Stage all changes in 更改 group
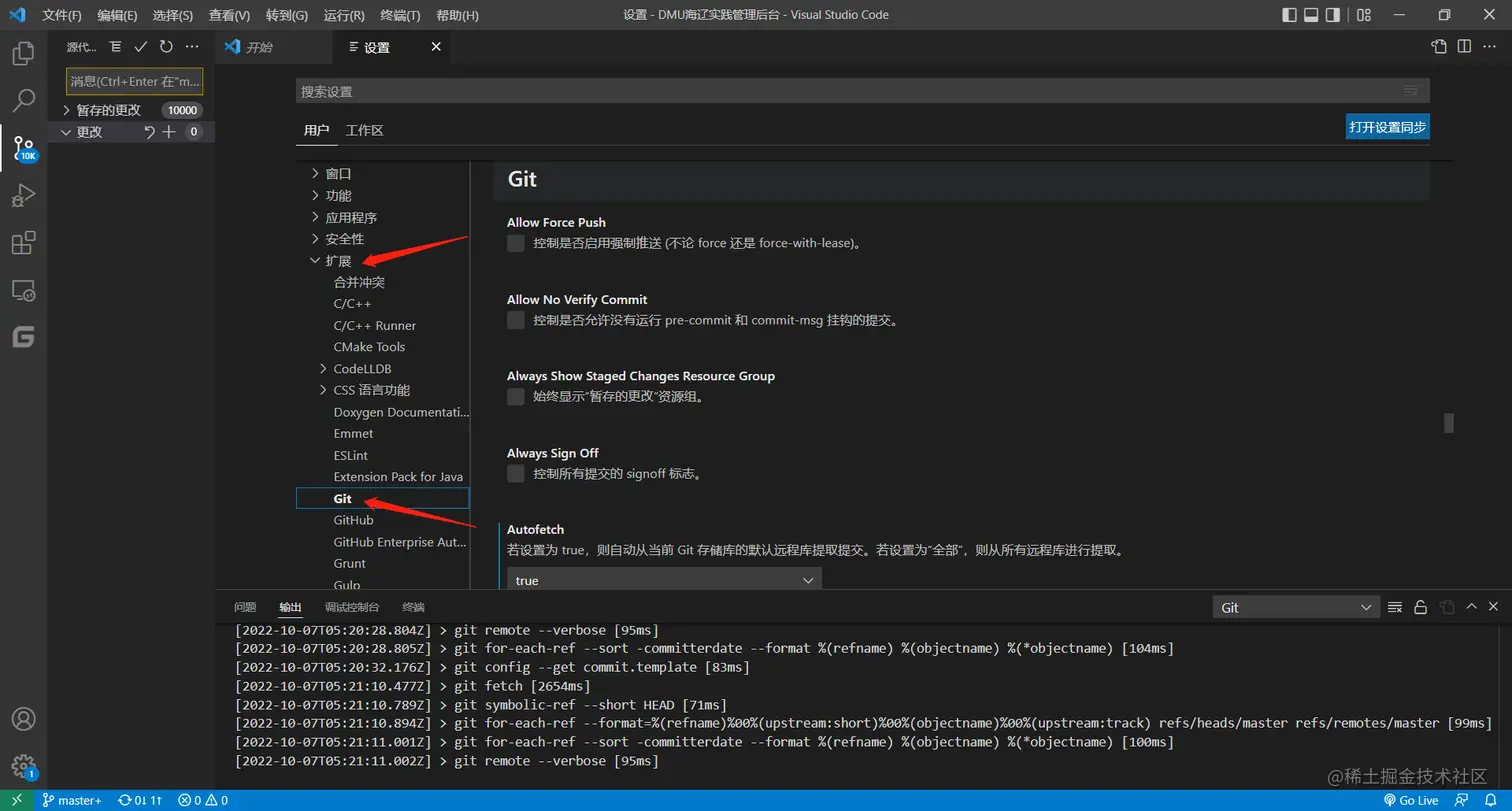1512x811 pixels. tap(169, 132)
